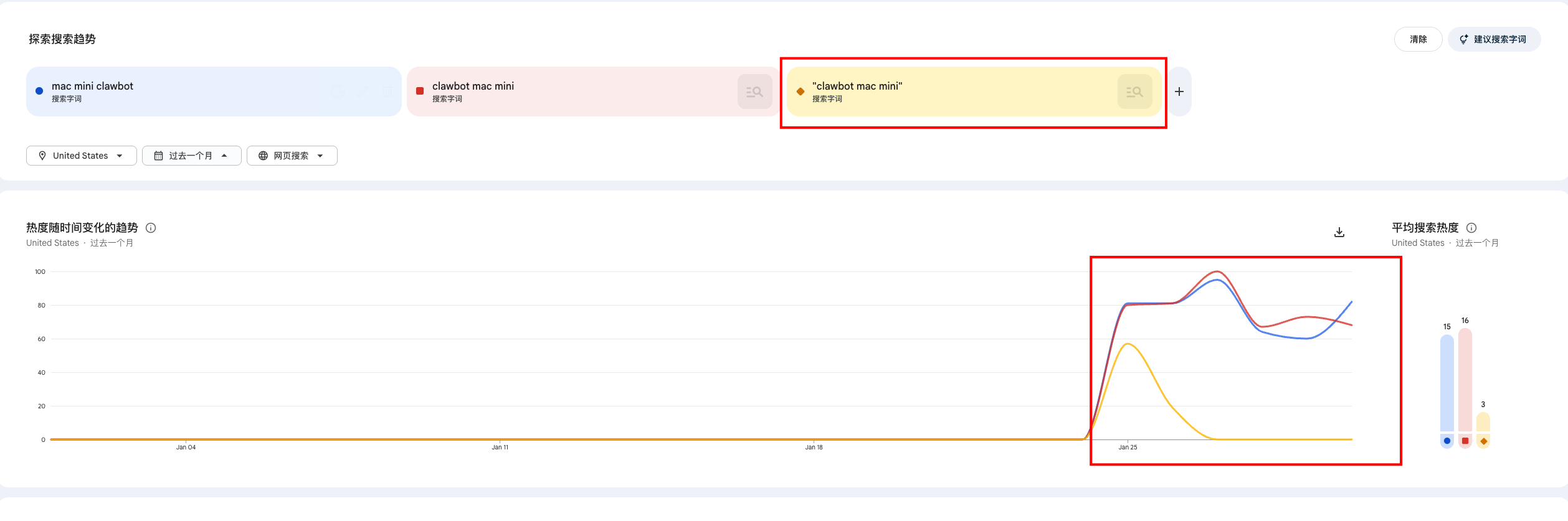
Task: Click the calendar icon in the time filter
Action: tap(158, 156)
